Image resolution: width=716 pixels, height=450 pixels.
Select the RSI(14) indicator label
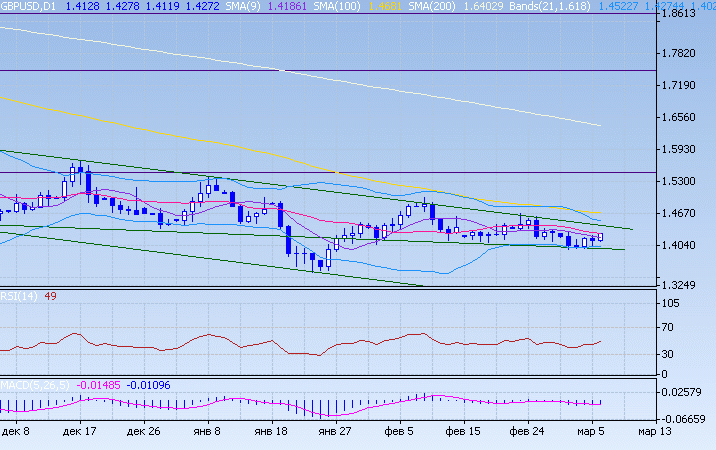click(19, 296)
